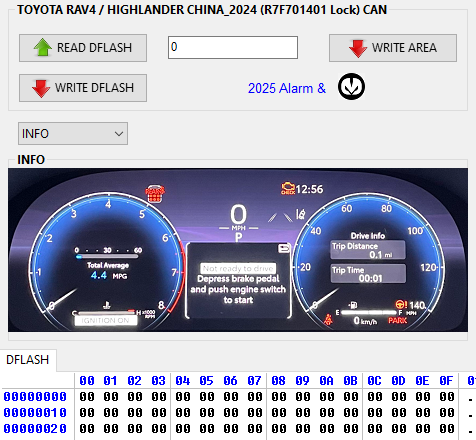Click the fuel pump icon on gauge
Screen dimensions: 476x440
coord(353,305)
